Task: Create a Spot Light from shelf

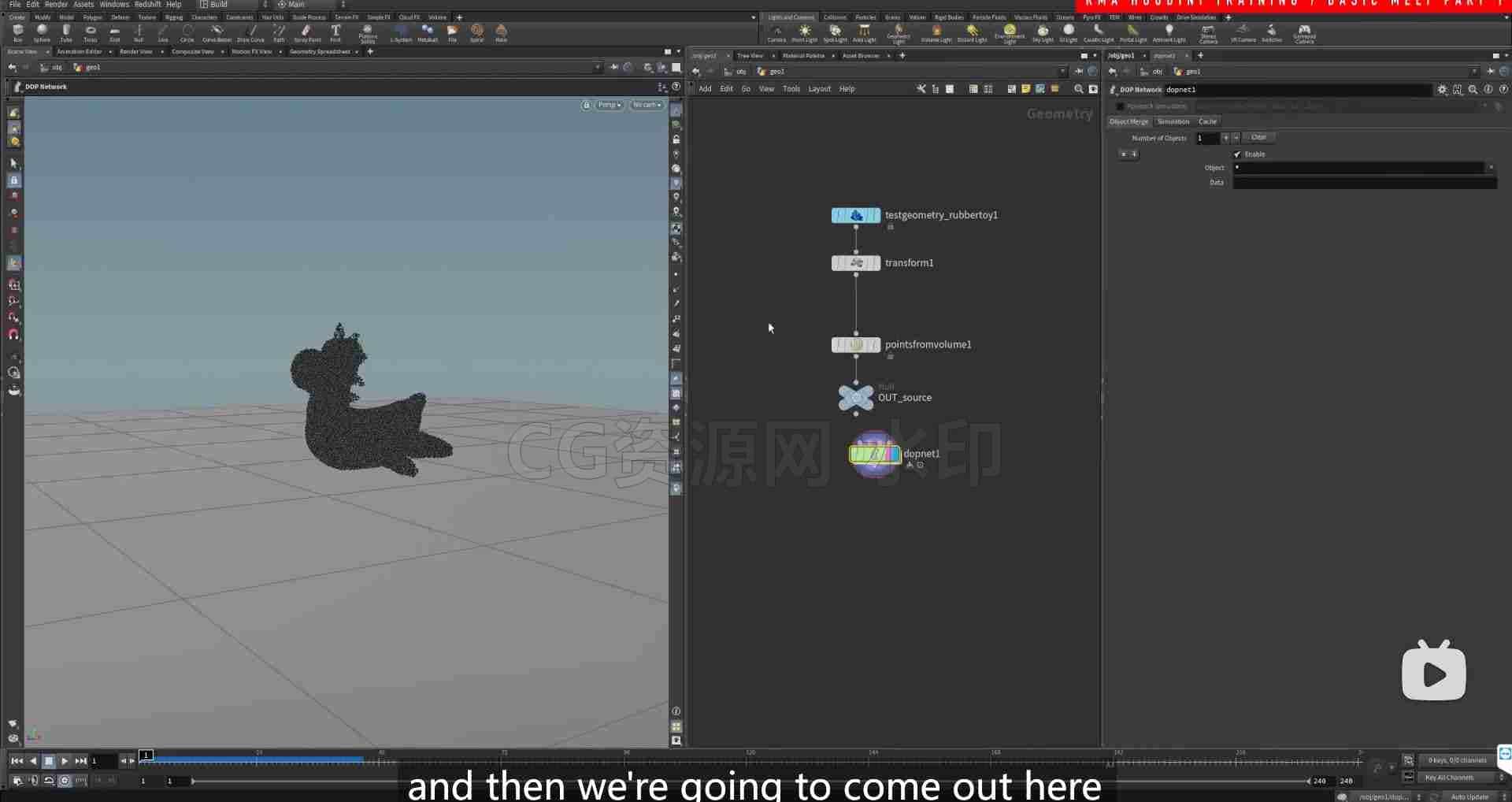Action: pyautogui.click(x=835, y=33)
